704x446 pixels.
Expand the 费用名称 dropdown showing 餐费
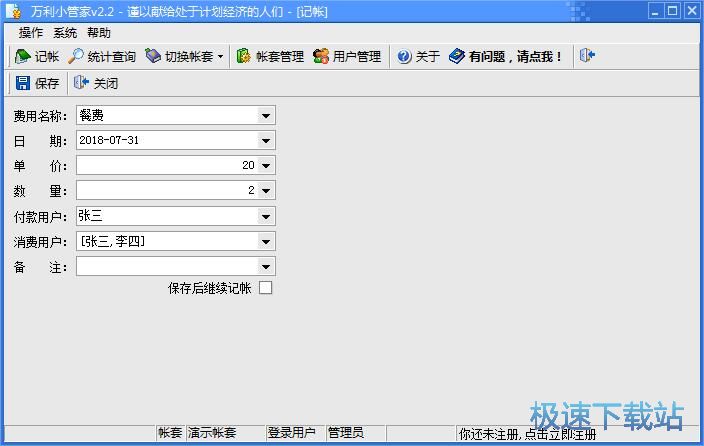(x=266, y=116)
